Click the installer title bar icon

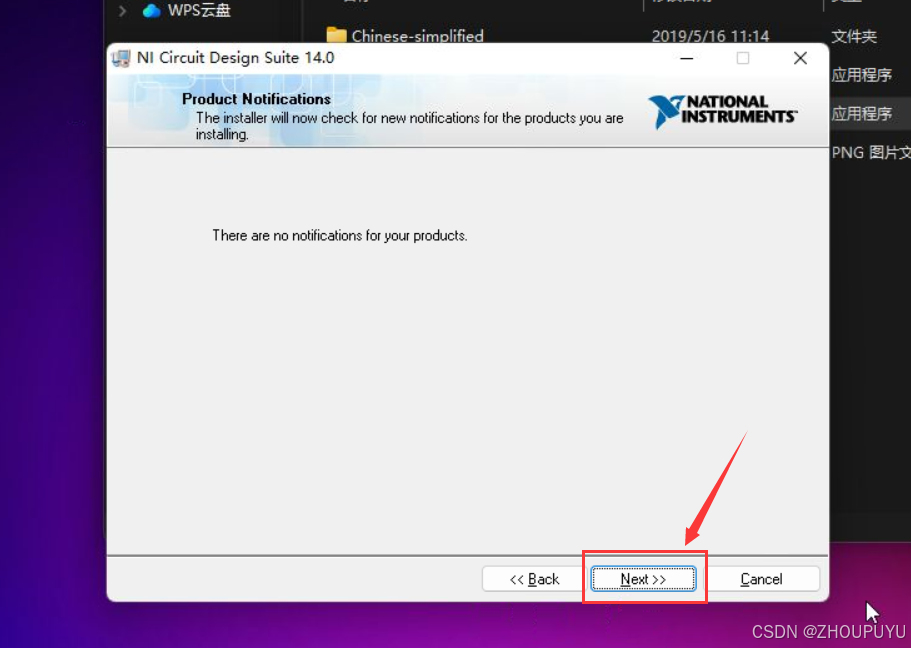click(121, 59)
